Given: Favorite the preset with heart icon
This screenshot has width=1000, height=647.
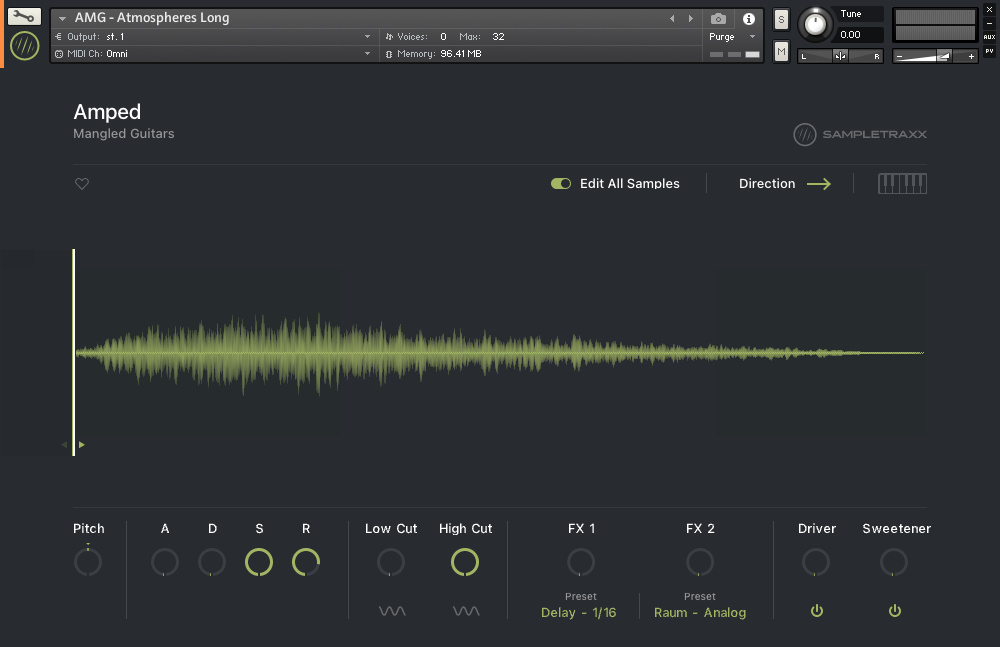Looking at the screenshot, I should click(82, 184).
